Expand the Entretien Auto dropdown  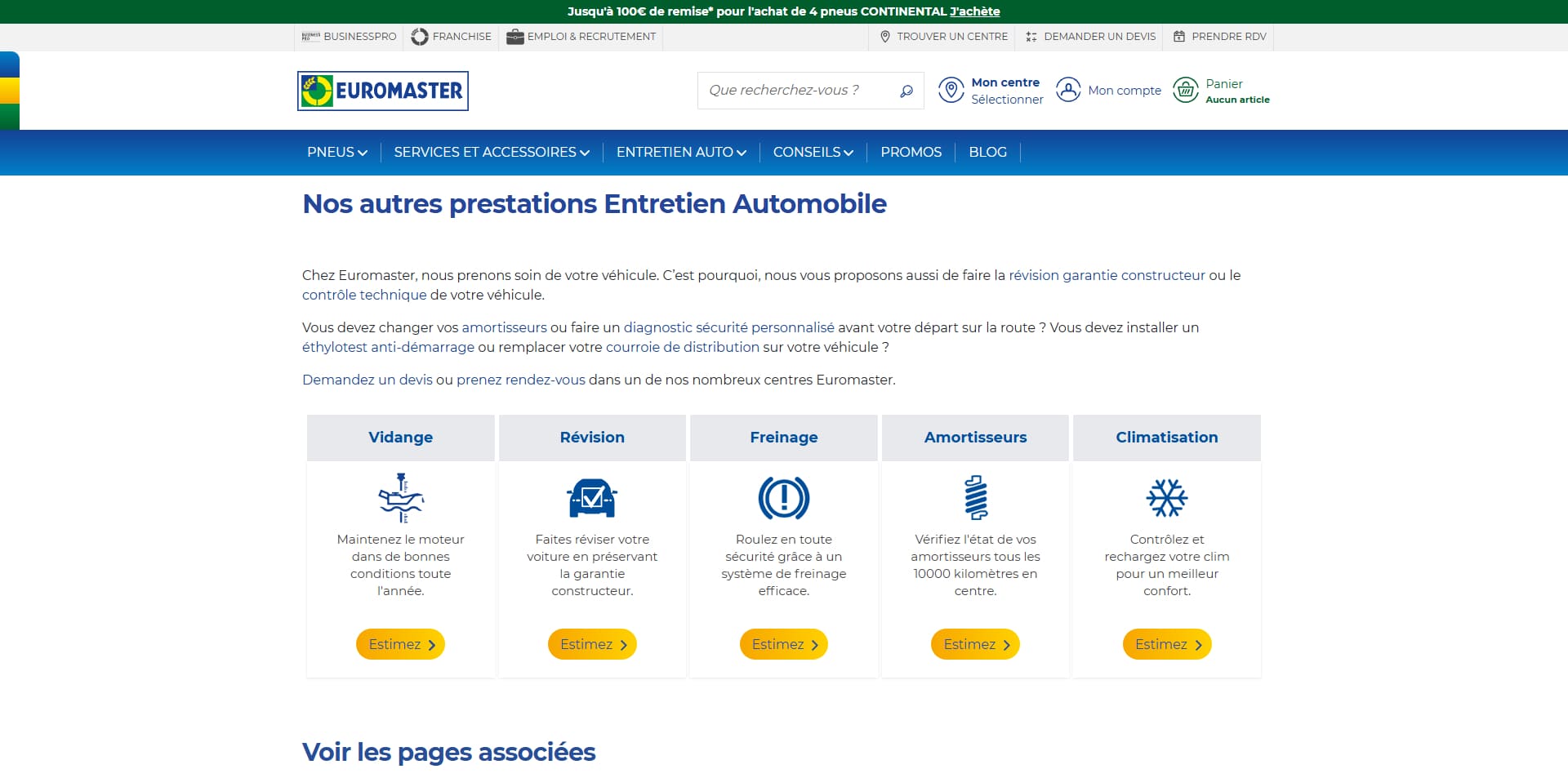(x=681, y=152)
